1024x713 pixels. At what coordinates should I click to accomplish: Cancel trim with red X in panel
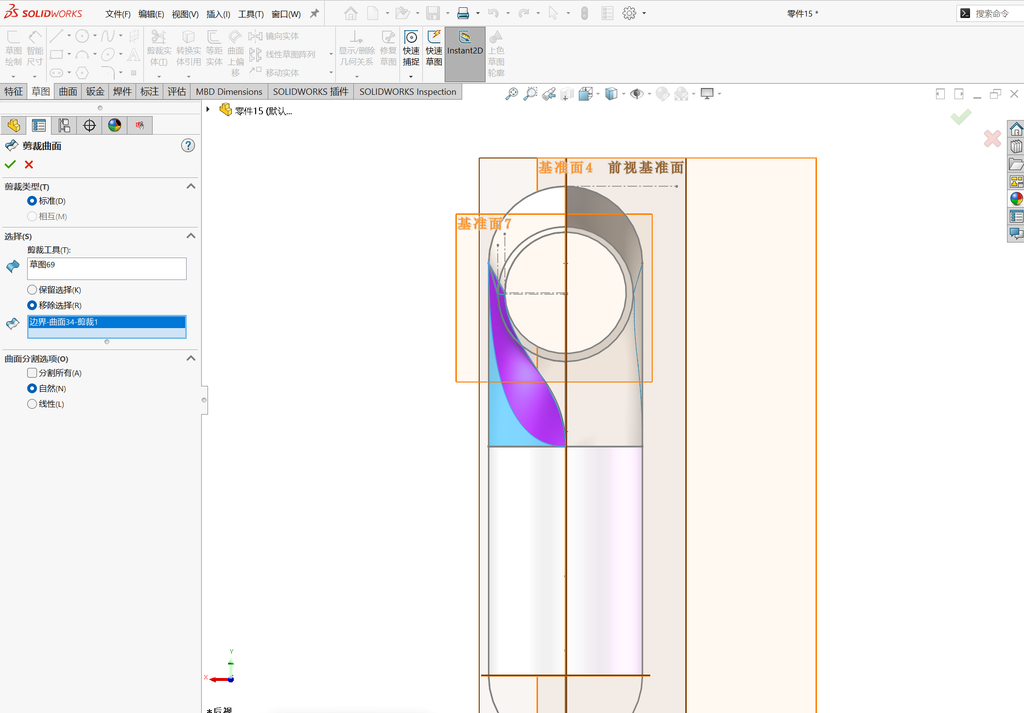(29, 165)
